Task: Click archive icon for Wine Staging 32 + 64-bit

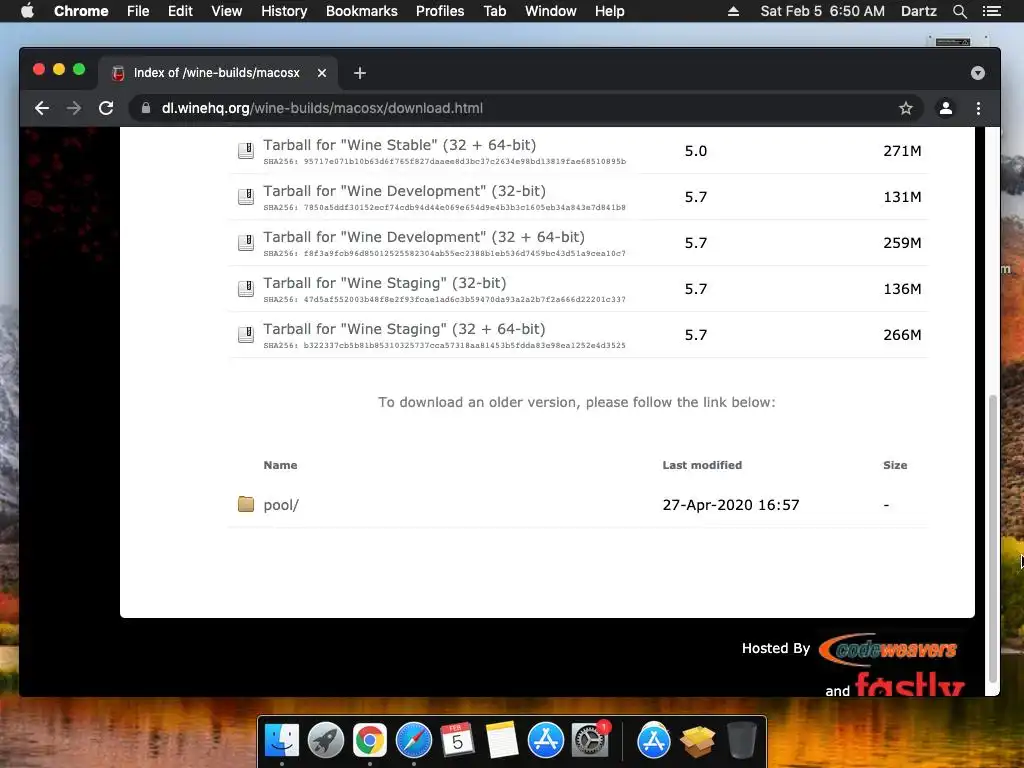Action: (x=246, y=334)
